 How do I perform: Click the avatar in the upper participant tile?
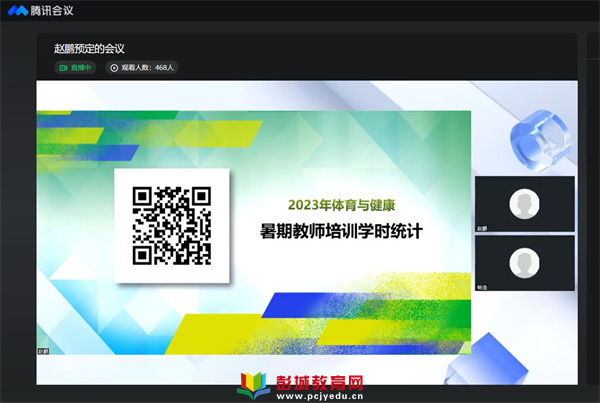pos(524,204)
